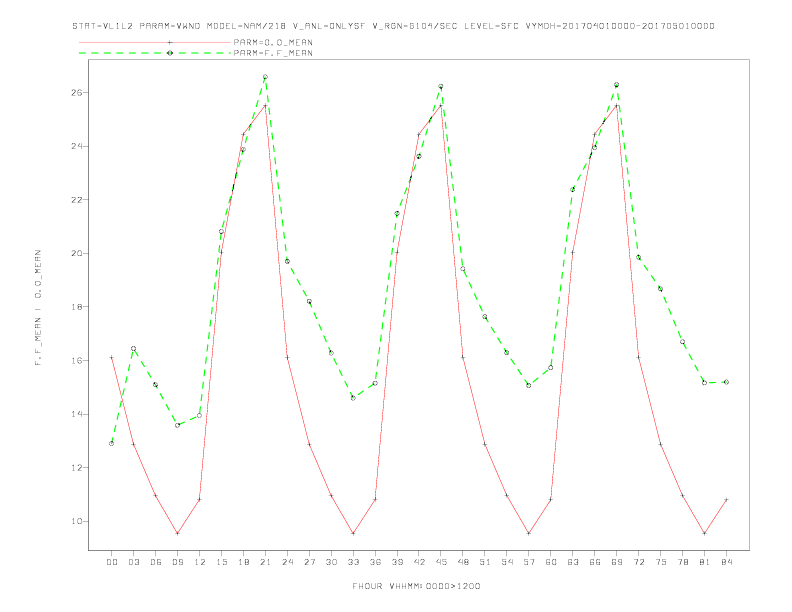Screen dimensions: 792x612
Task: Click the x-axis forecast hour label 24
Action: [287, 562]
